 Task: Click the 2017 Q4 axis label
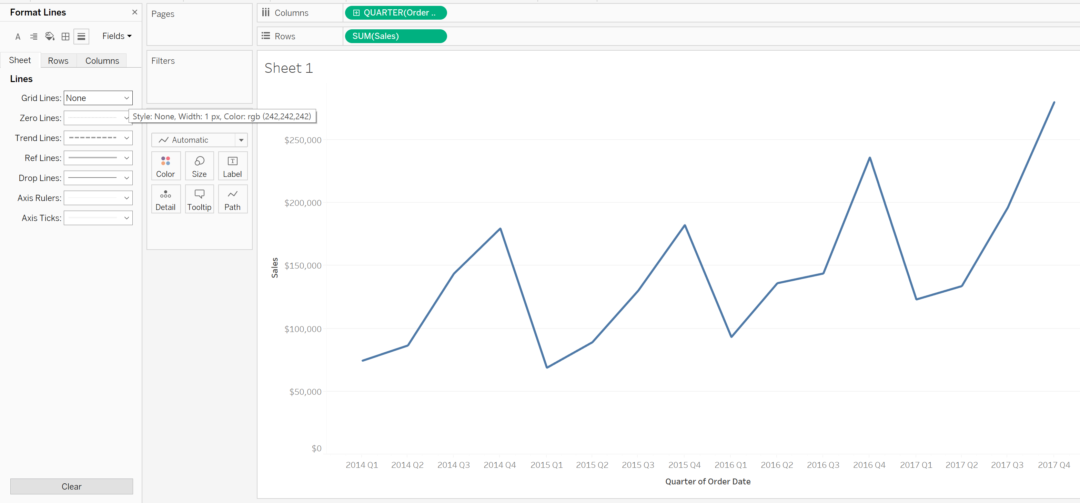pyautogui.click(x=1054, y=465)
